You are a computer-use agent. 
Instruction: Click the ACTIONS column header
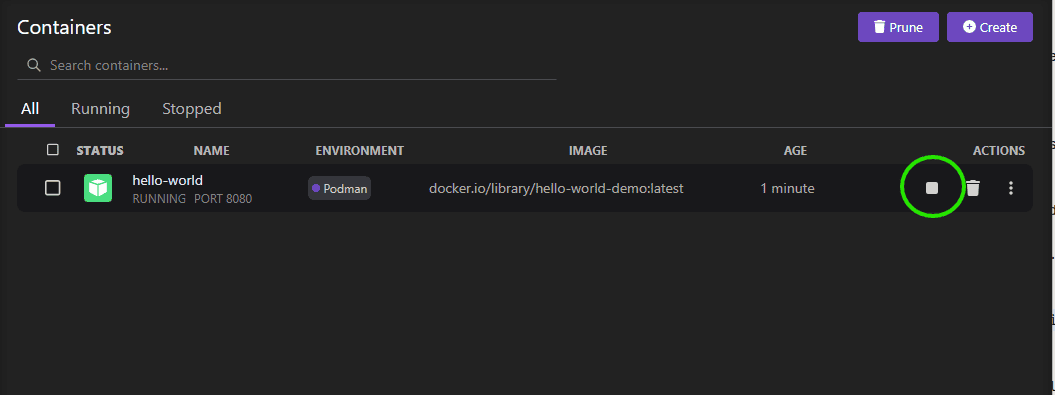pyautogui.click(x=999, y=151)
